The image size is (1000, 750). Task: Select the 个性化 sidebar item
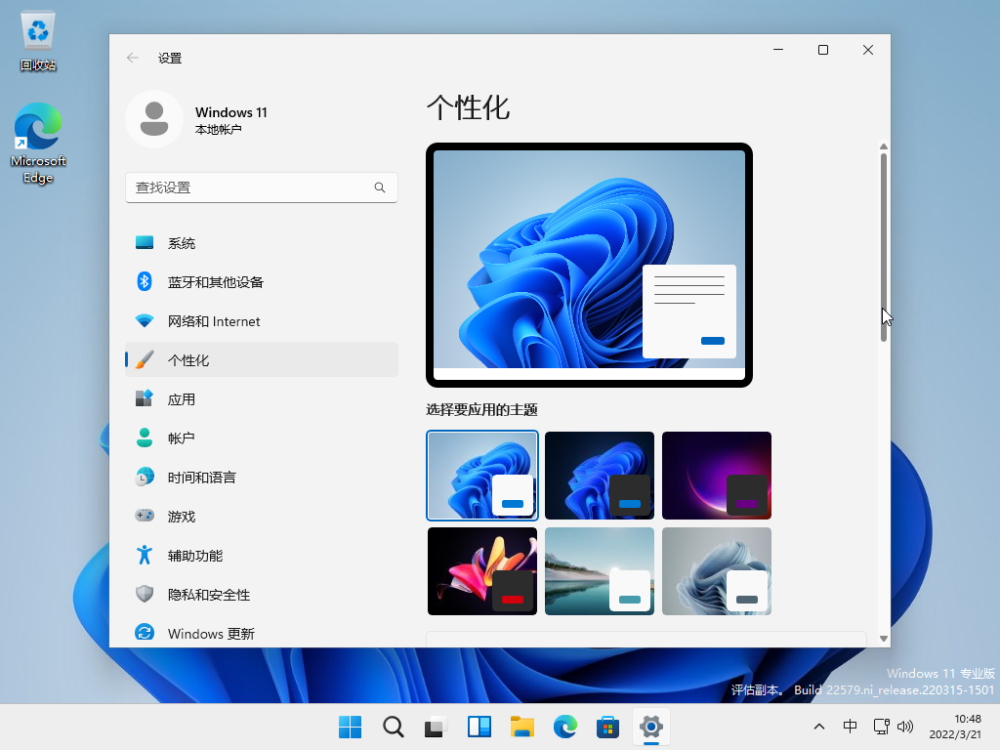pos(188,360)
